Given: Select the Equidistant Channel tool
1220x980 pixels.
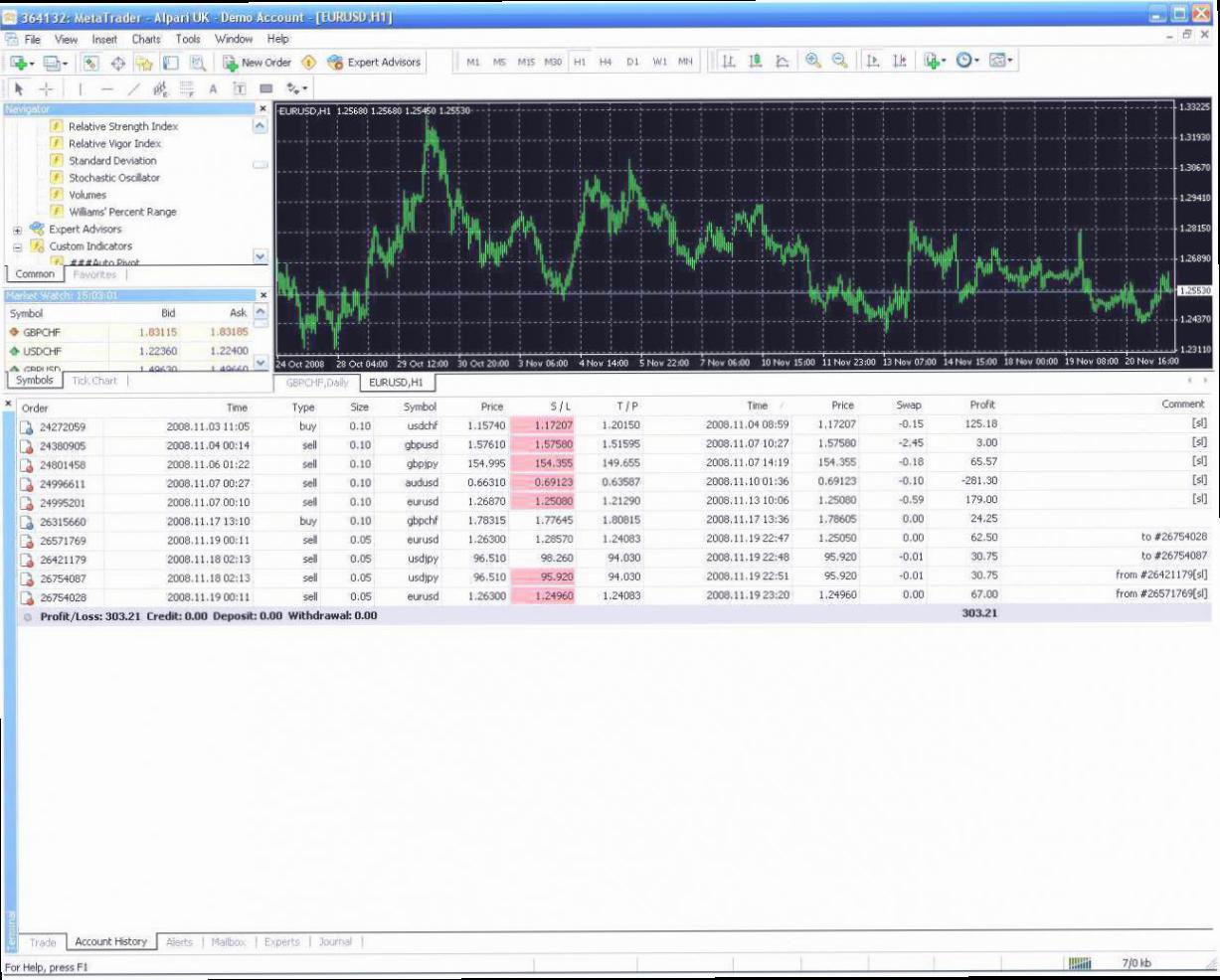Looking at the screenshot, I should 160,89.
